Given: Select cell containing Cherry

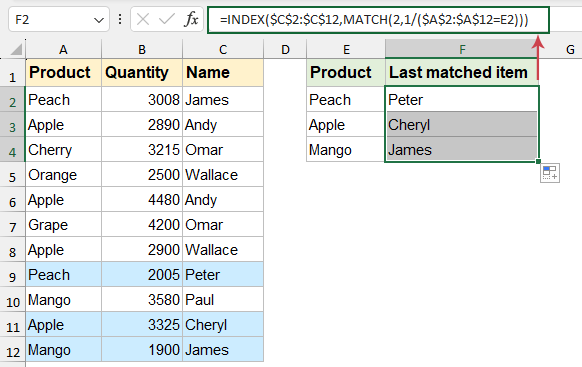Looking at the screenshot, I should 63,150.
